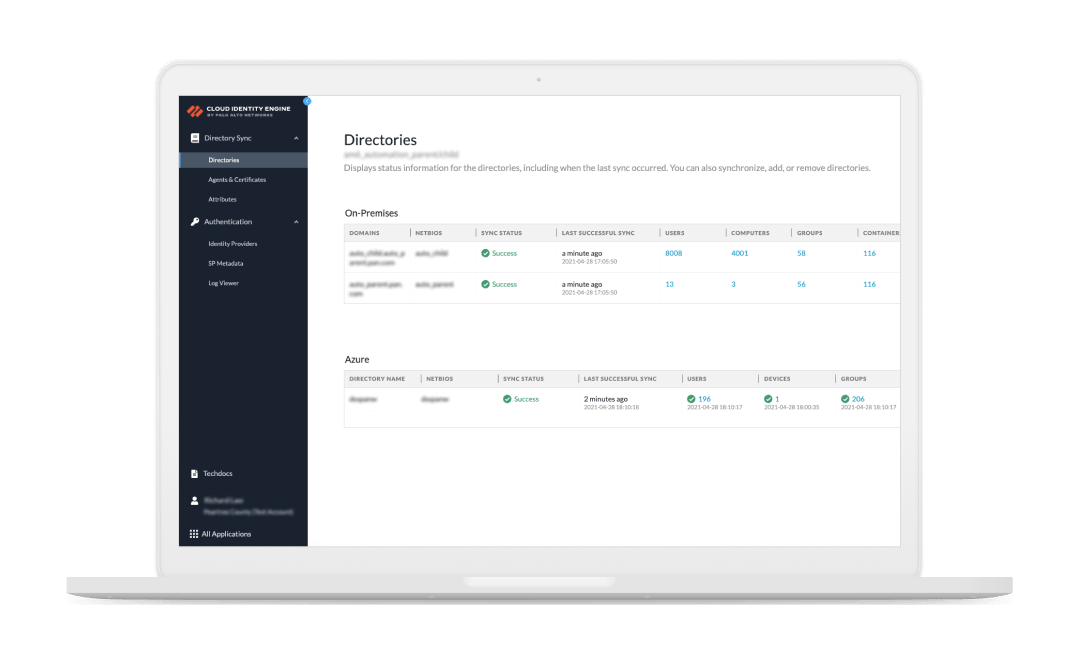Click the user account profile icon
The height and width of the screenshot is (664, 1081).
(193, 501)
